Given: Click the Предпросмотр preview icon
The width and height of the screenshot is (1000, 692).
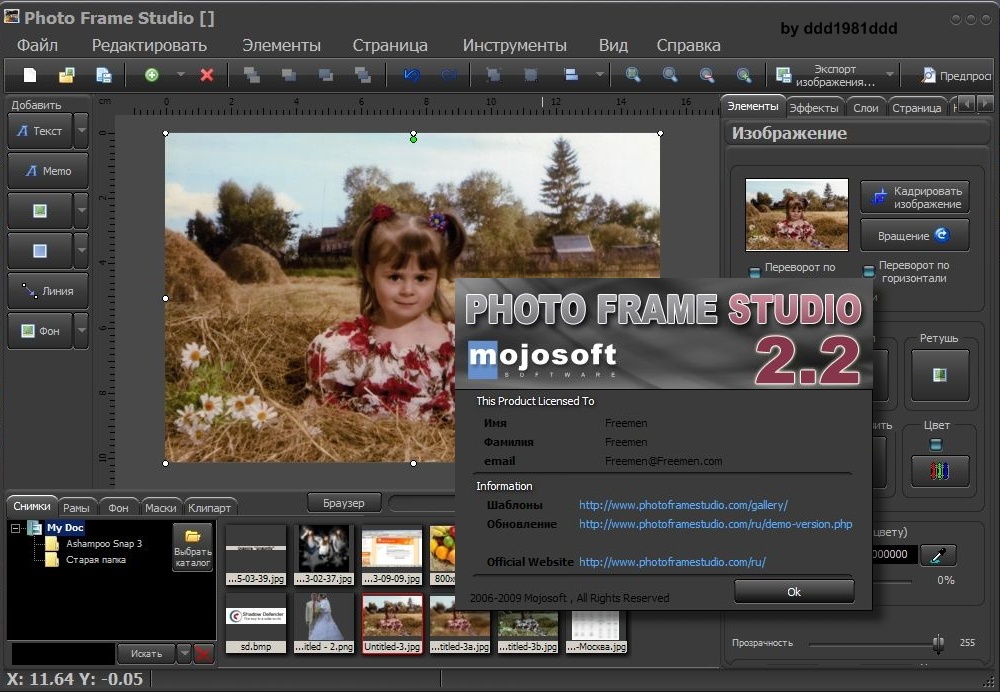Looking at the screenshot, I should (929, 75).
